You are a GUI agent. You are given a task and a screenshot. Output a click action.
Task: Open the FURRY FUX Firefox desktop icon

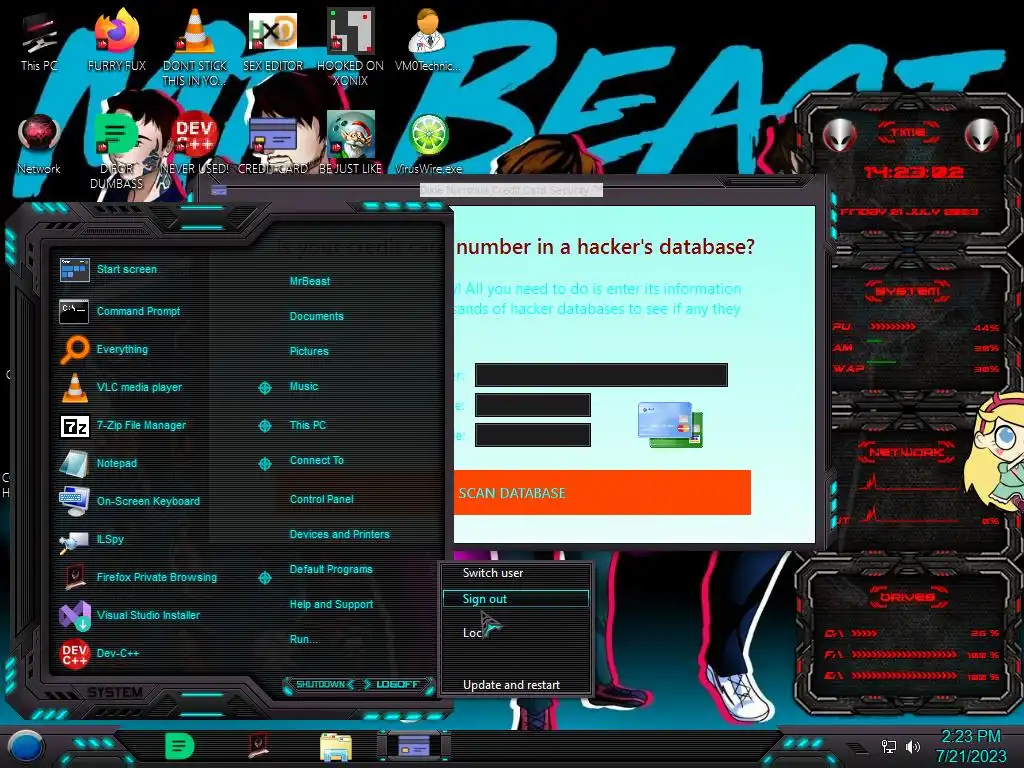pos(117,42)
